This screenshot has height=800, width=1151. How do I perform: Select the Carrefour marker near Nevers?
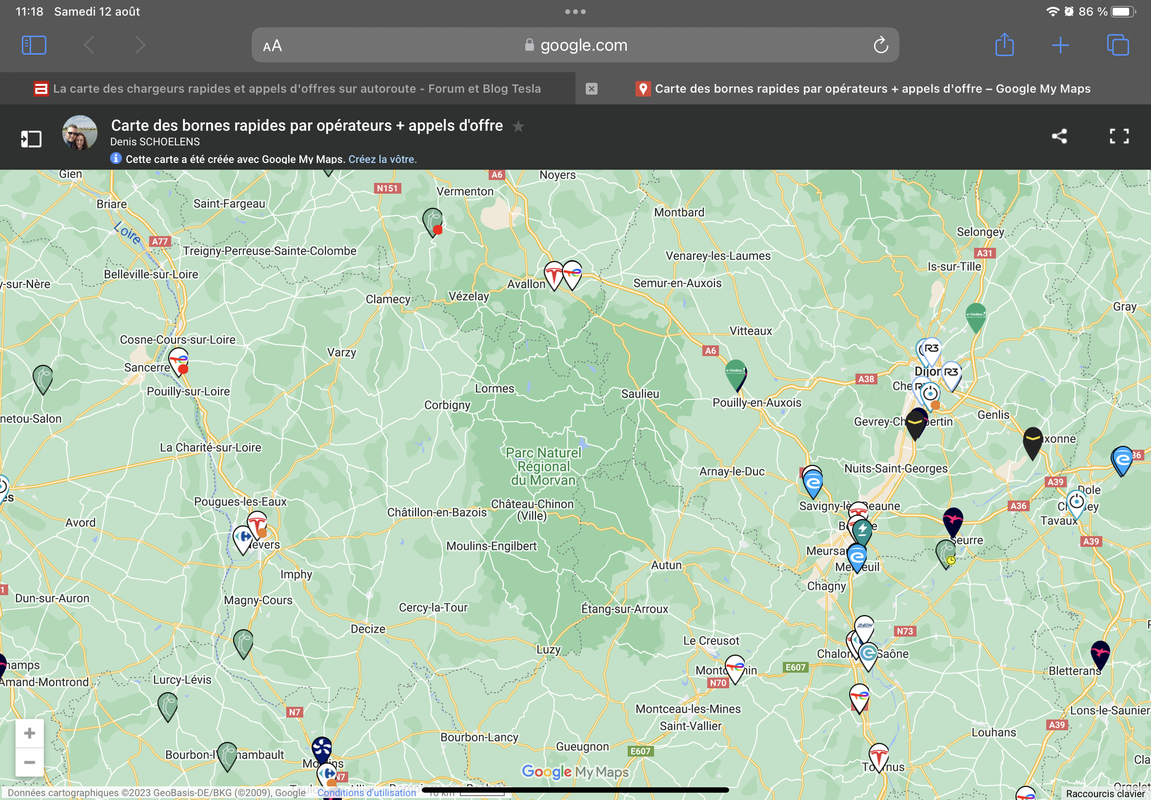coord(242,540)
